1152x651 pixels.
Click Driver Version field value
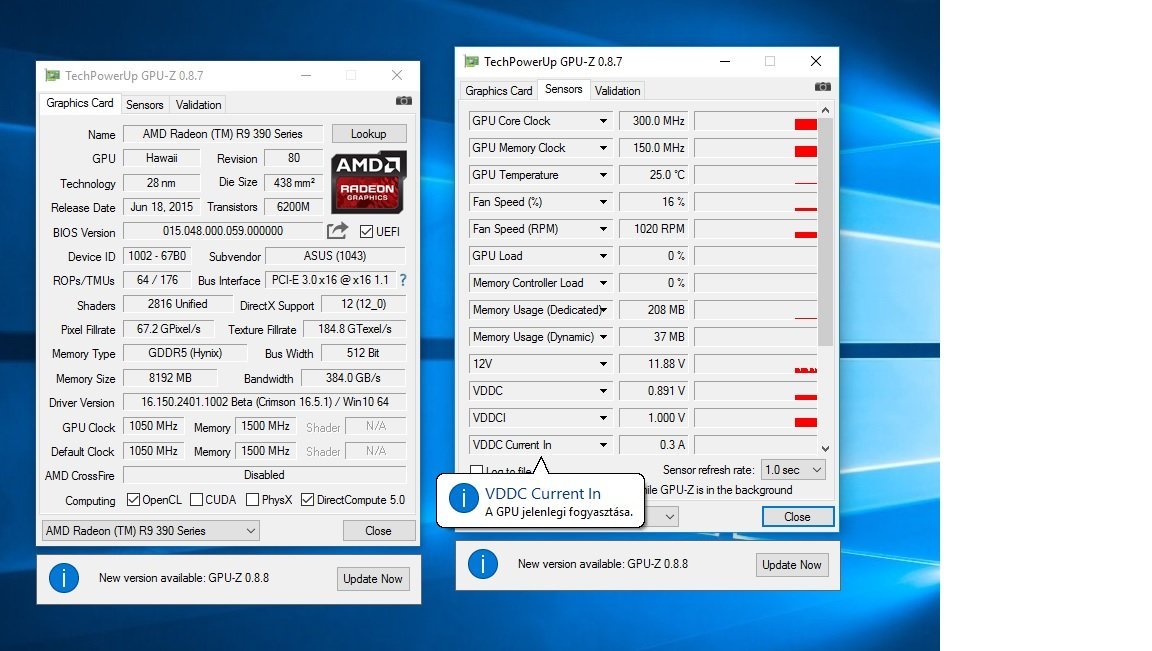click(264, 402)
